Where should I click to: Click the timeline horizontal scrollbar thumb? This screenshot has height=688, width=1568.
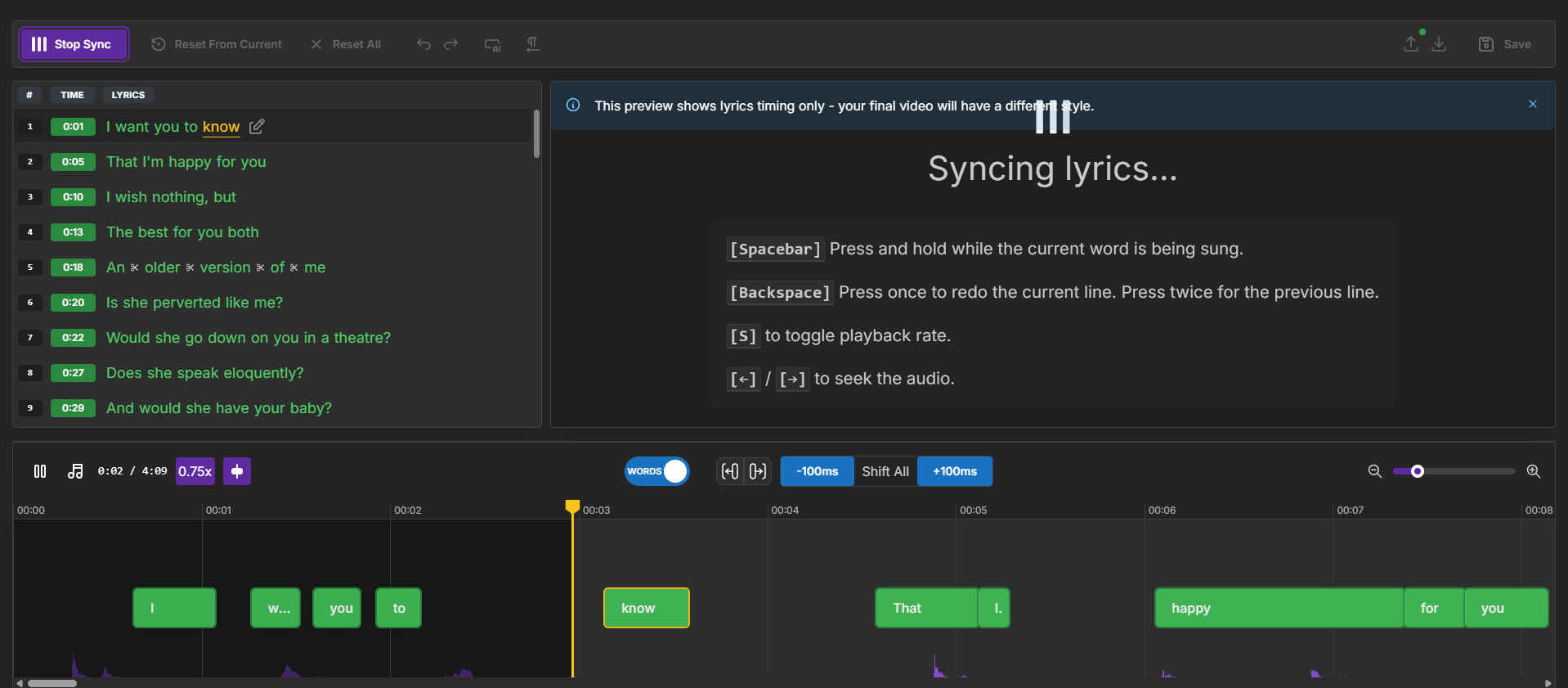(52, 683)
